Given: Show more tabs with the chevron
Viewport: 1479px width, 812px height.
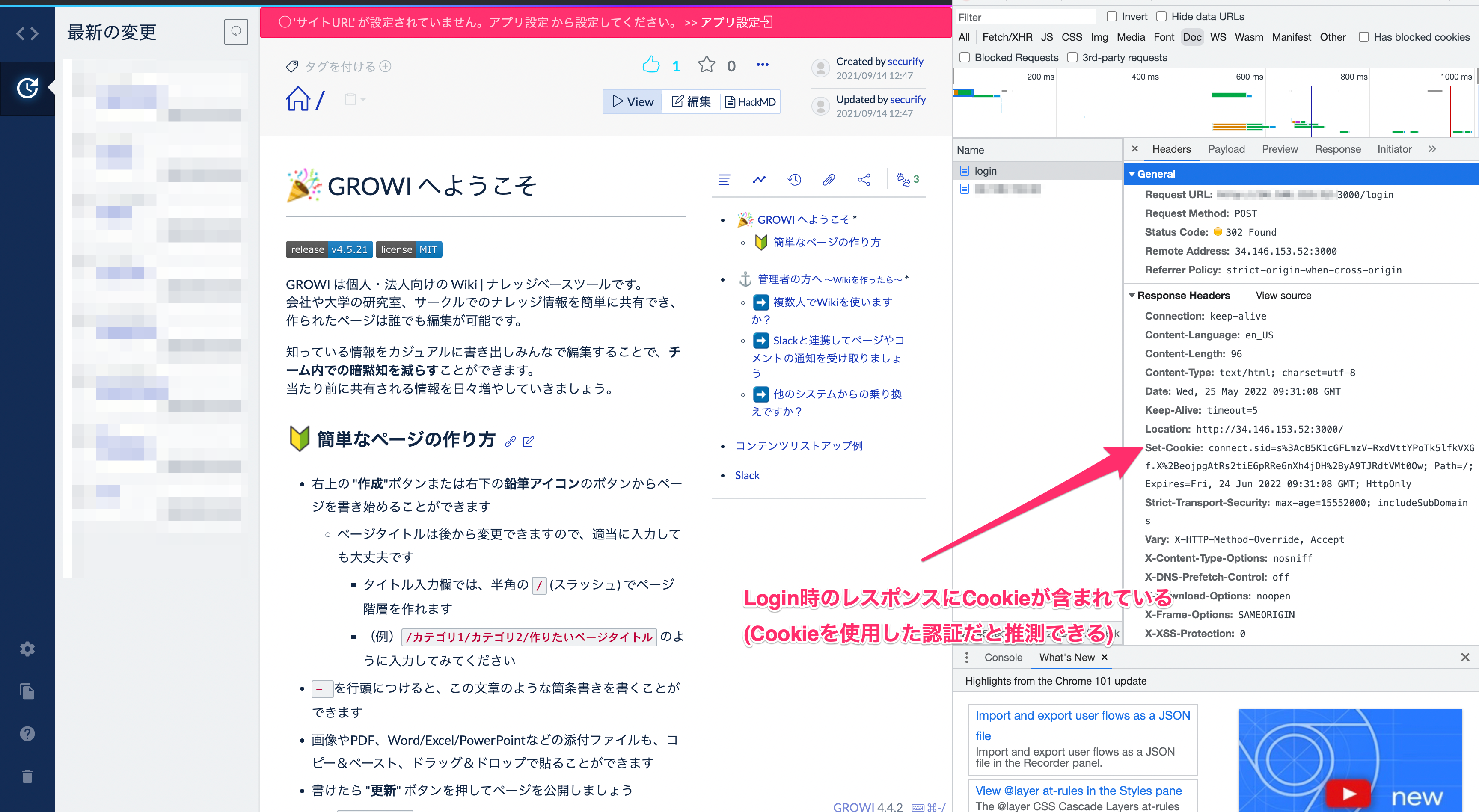Looking at the screenshot, I should click(x=1432, y=148).
